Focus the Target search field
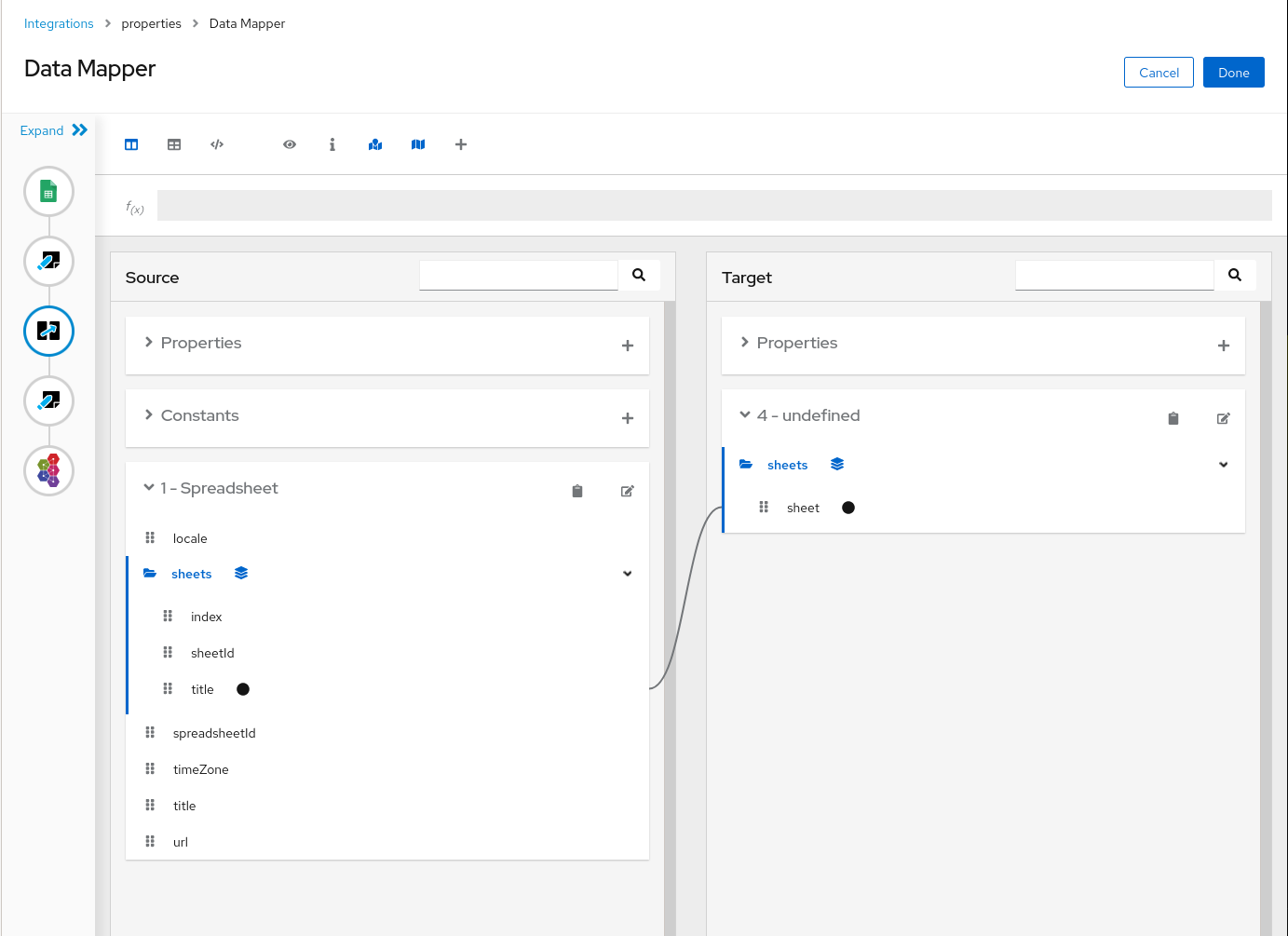This screenshot has height=936, width=1288. pyautogui.click(x=1115, y=275)
